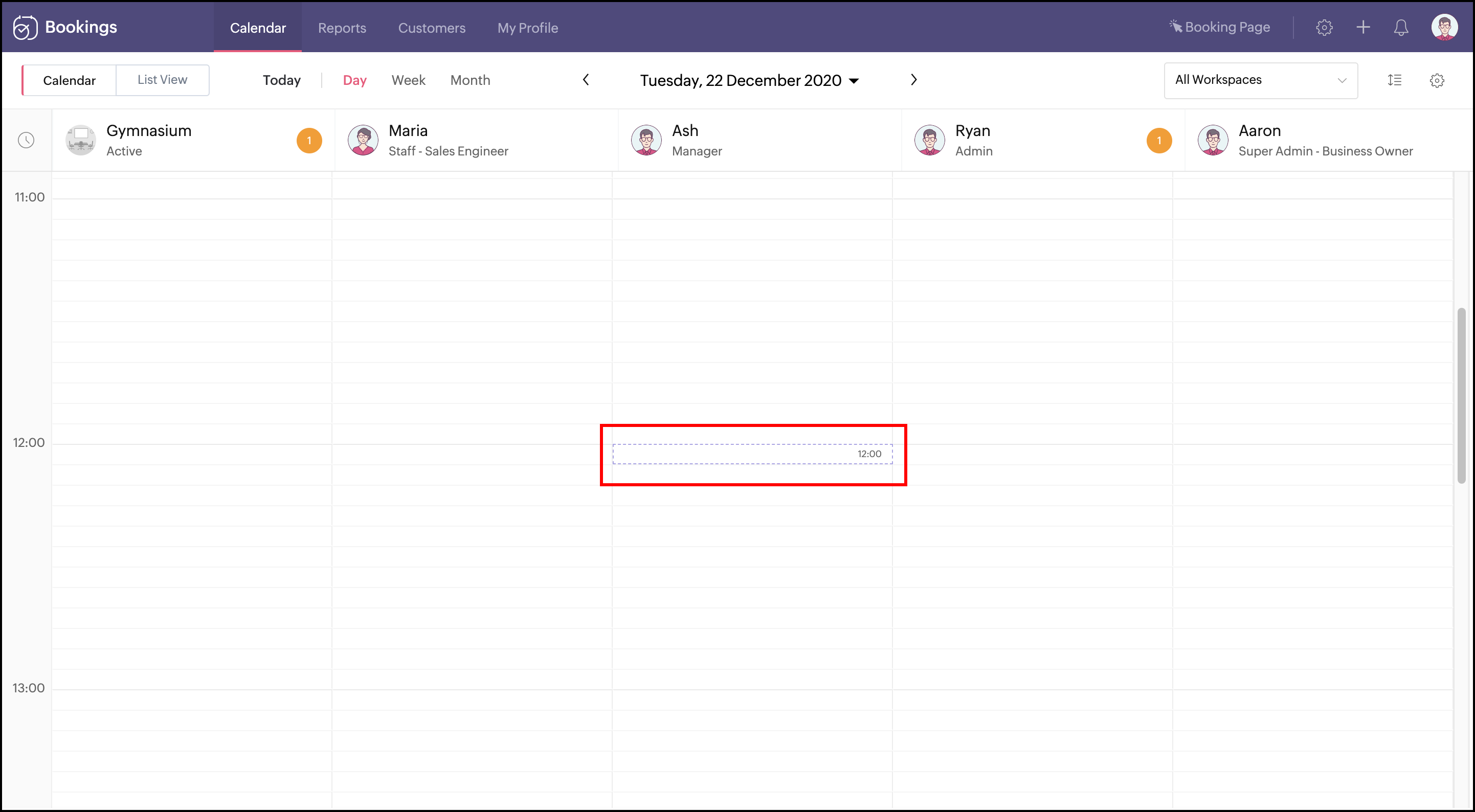
Task: Open the notifications bell
Action: [1400, 28]
